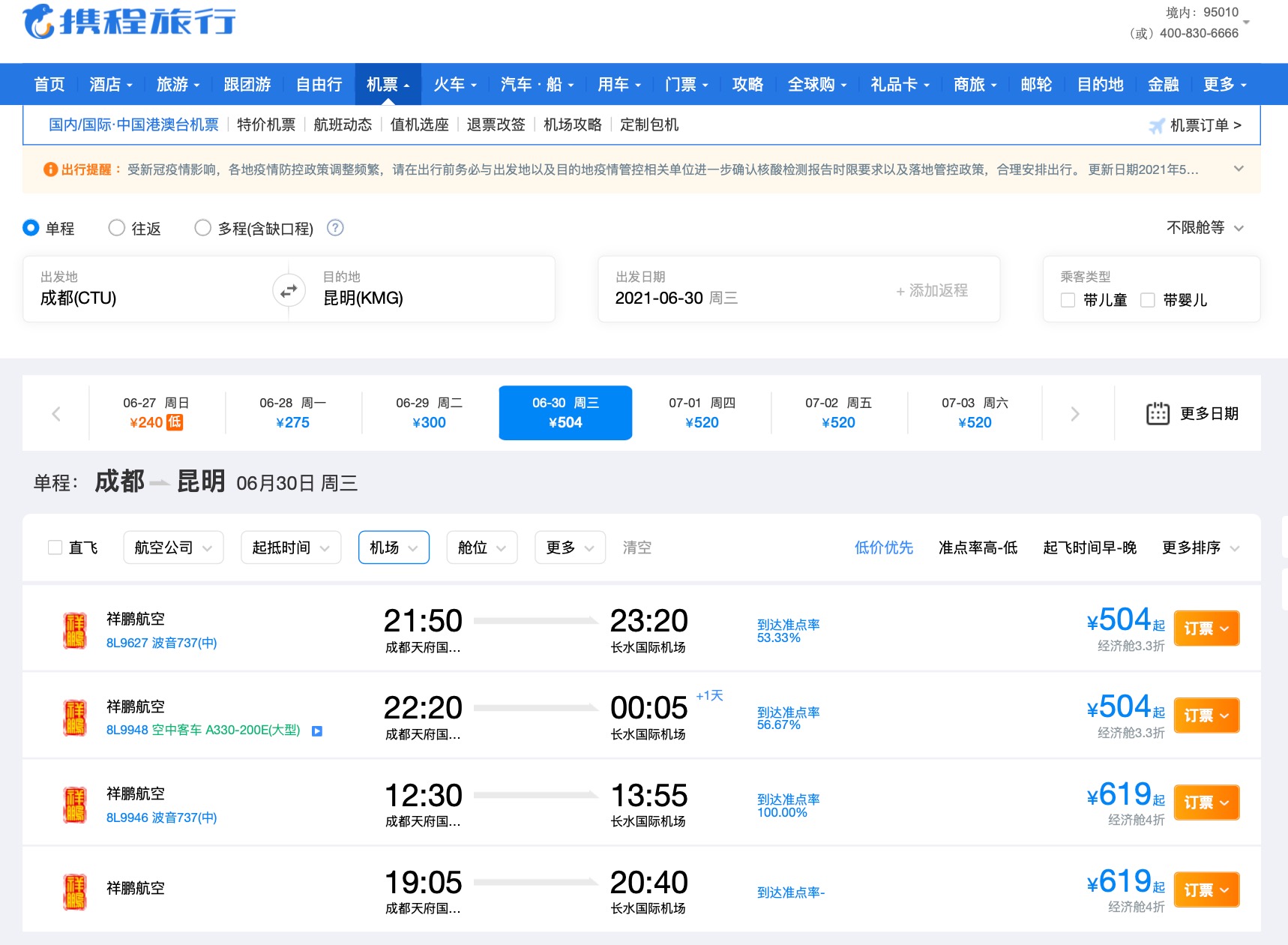The height and width of the screenshot is (945, 1288).
Task: Open the 酒店 nav menu
Action: (x=111, y=84)
